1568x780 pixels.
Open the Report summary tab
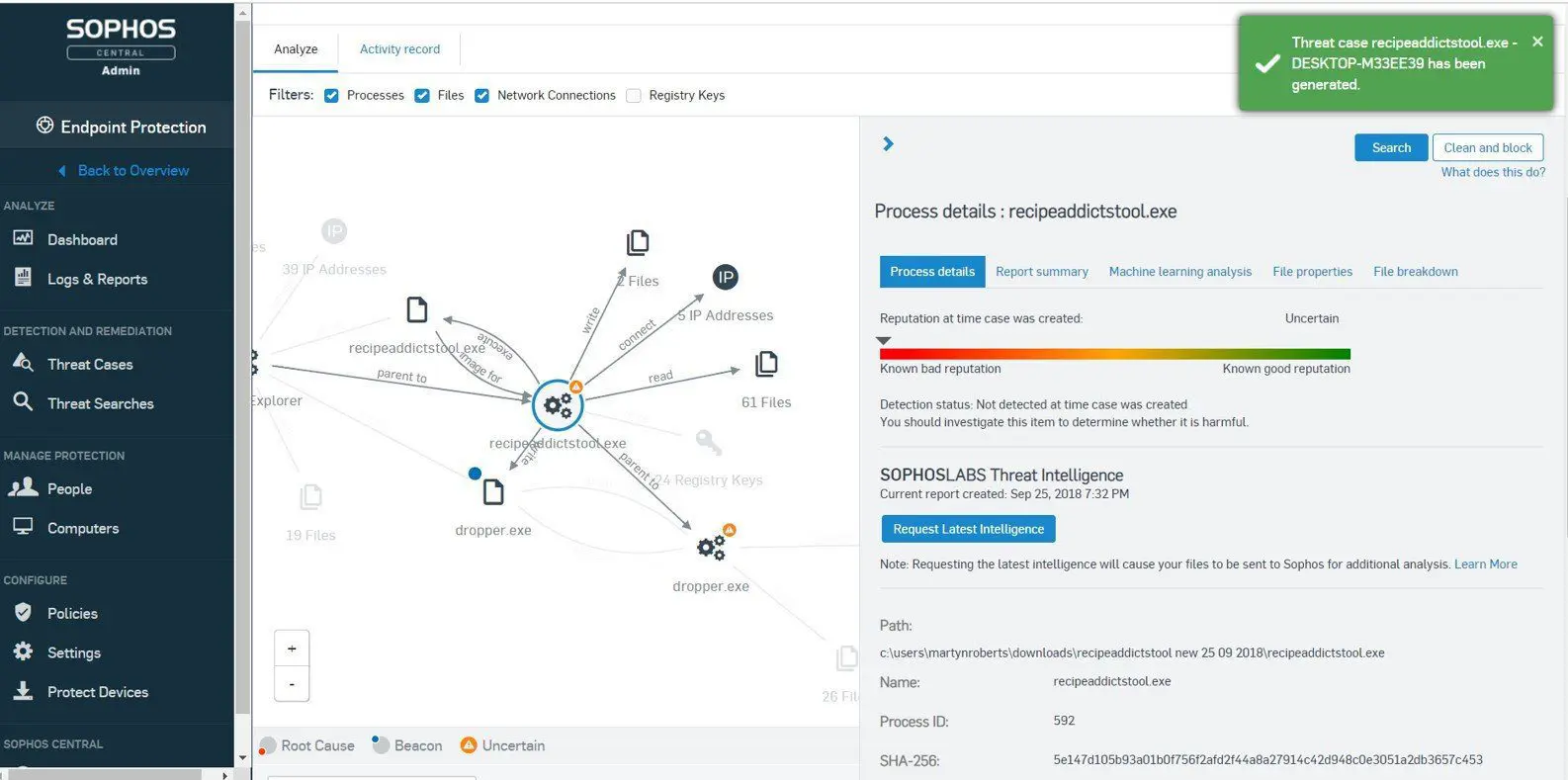tap(1041, 272)
